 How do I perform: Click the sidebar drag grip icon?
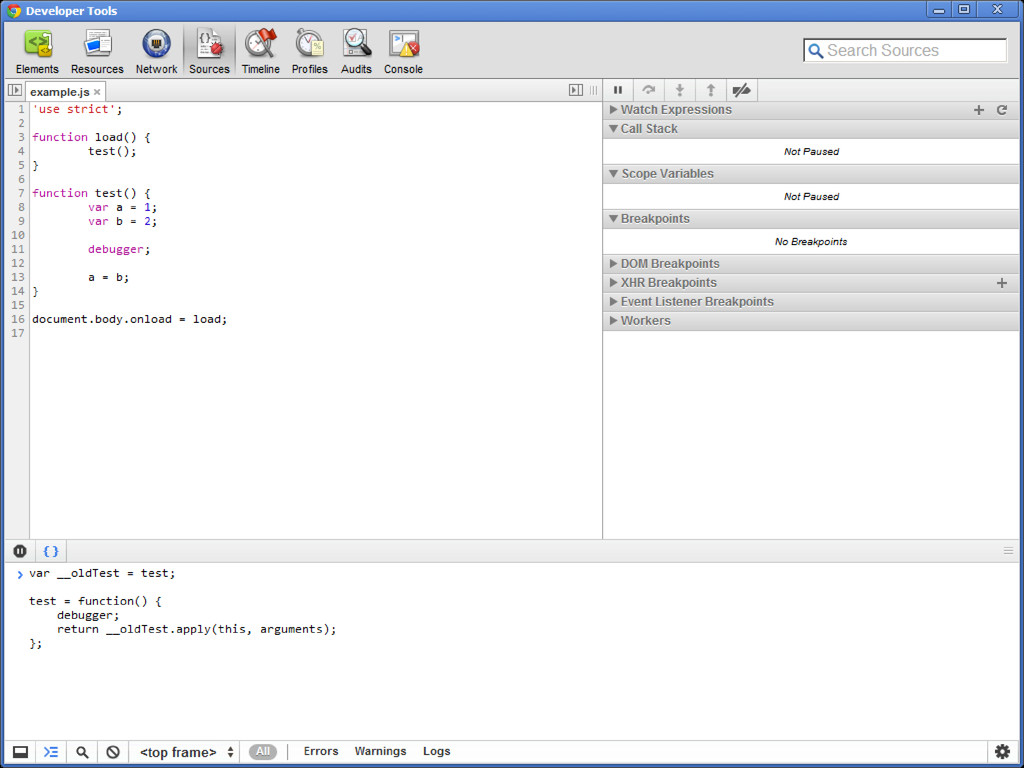[x=593, y=90]
